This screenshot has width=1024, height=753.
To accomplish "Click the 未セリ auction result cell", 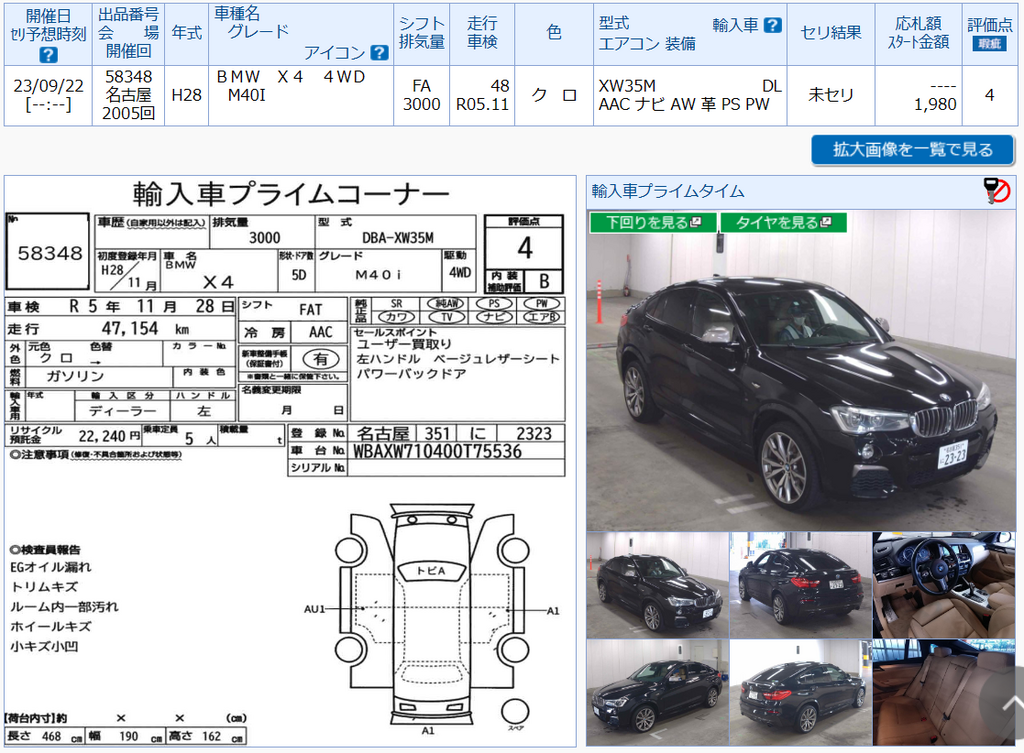I will 831,95.
